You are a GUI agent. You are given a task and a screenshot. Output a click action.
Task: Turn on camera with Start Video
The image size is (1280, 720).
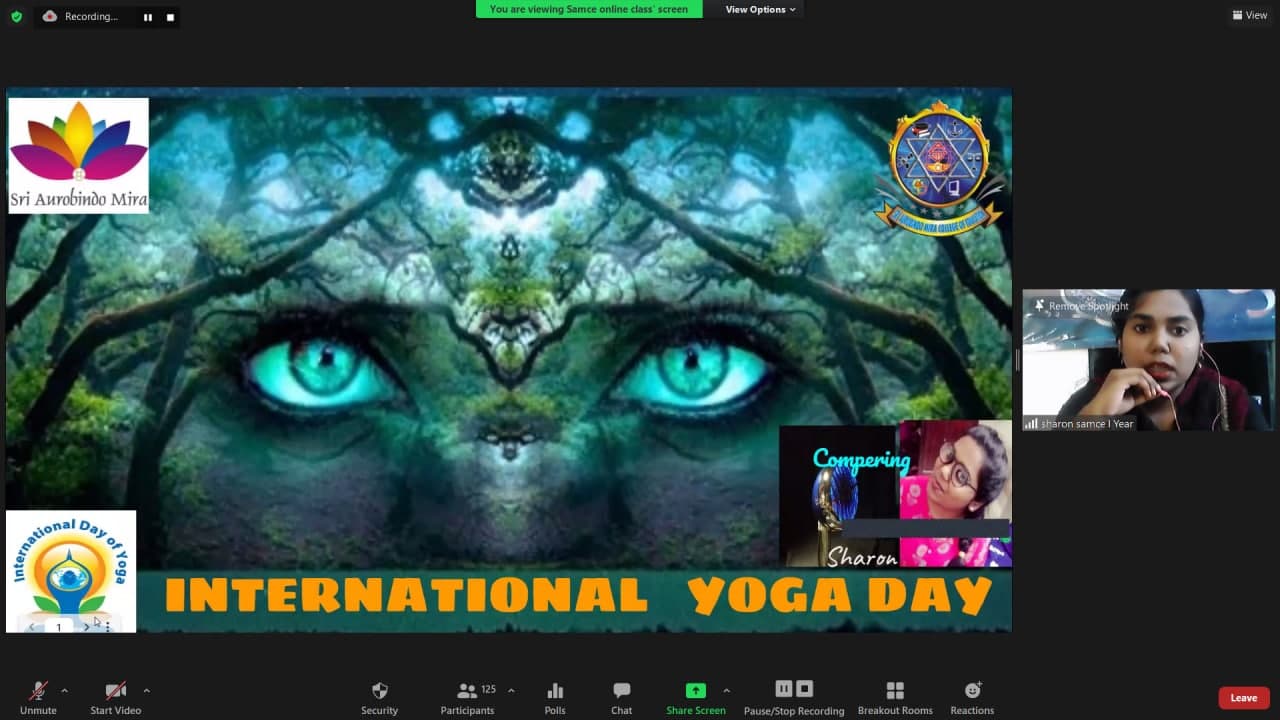coord(116,697)
